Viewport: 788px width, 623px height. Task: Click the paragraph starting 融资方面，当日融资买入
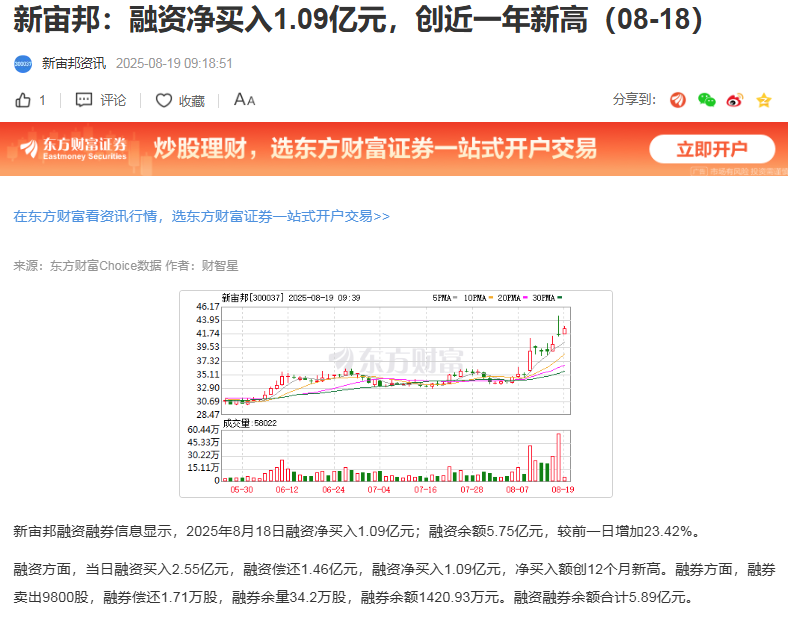click(x=395, y=583)
